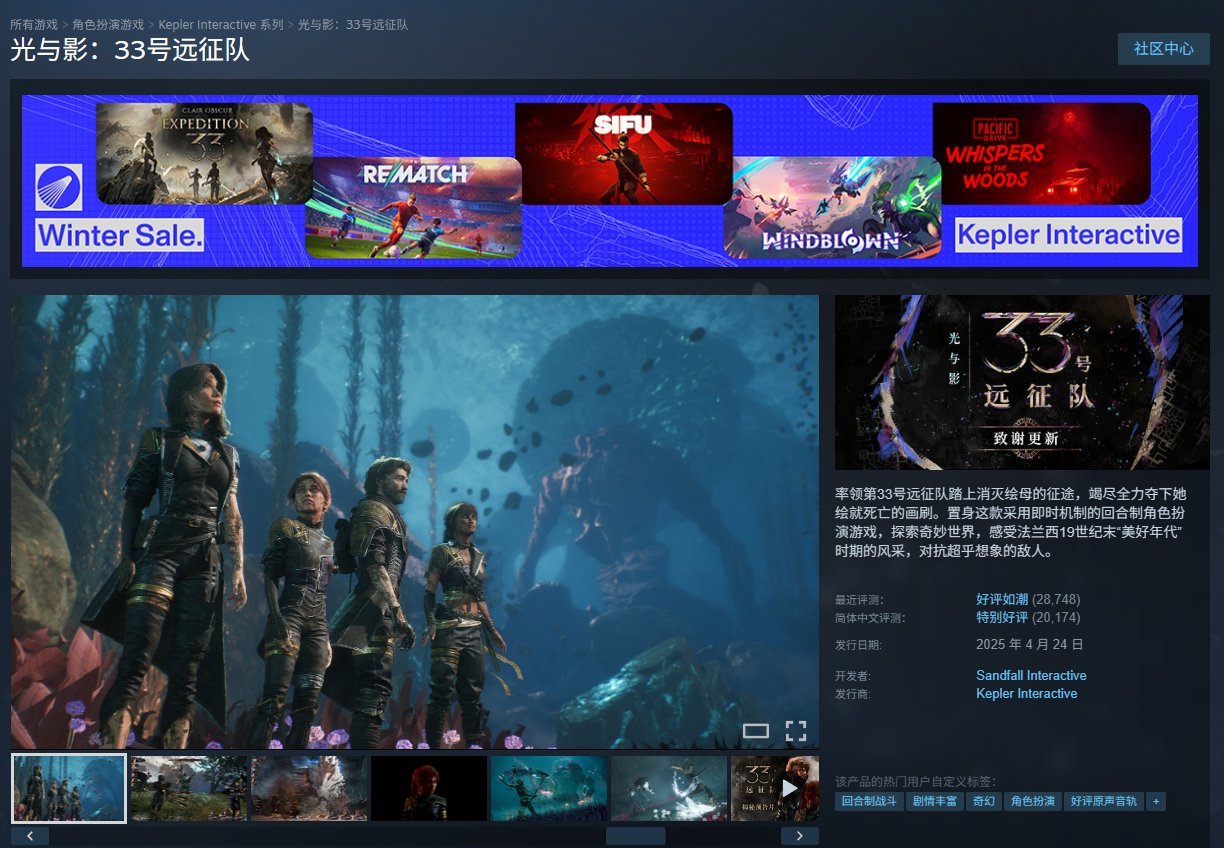Click the main screenshot display
This screenshot has width=1224, height=848.
[x=415, y=522]
